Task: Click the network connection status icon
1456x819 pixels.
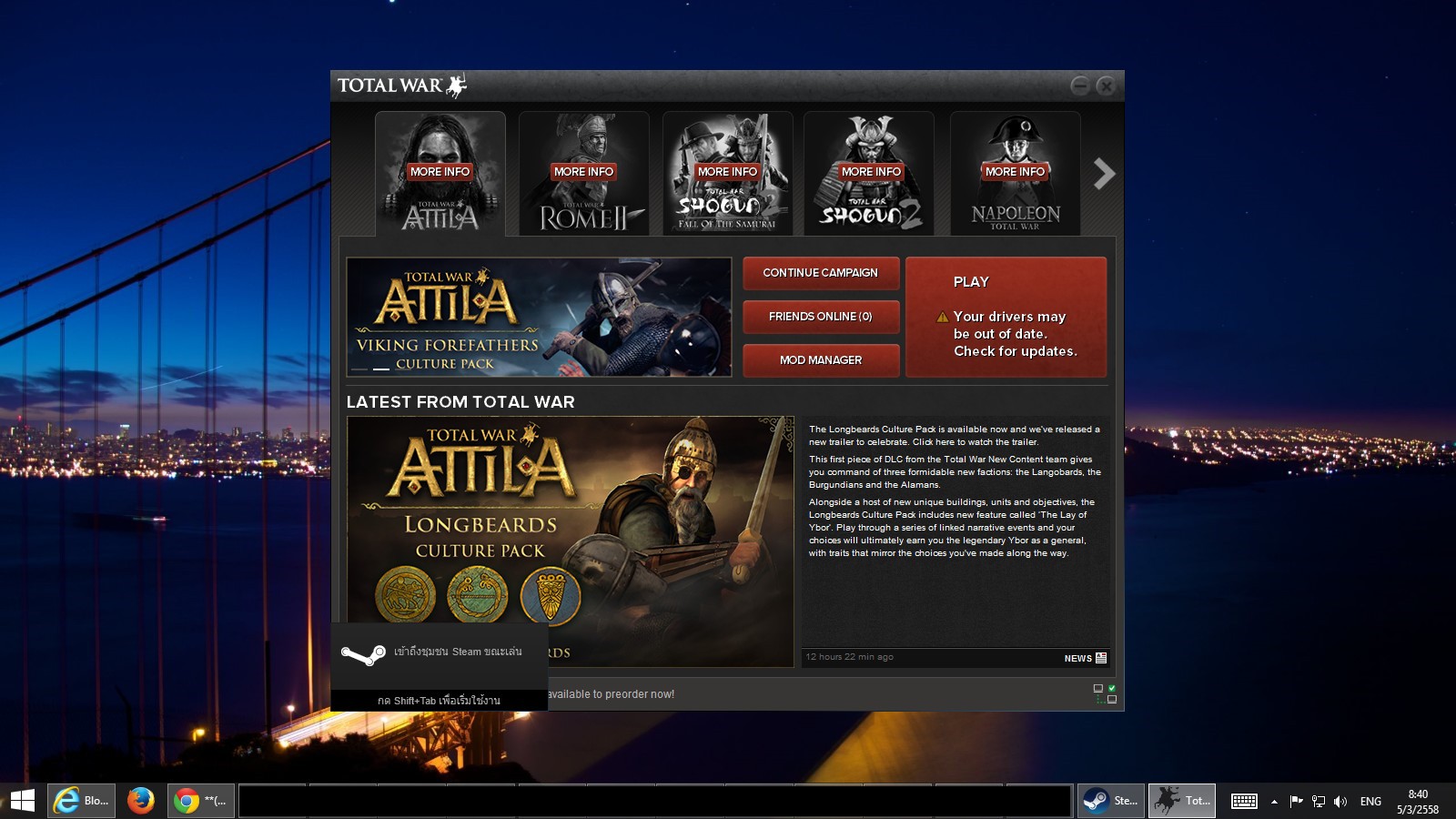Action: click(1105, 693)
